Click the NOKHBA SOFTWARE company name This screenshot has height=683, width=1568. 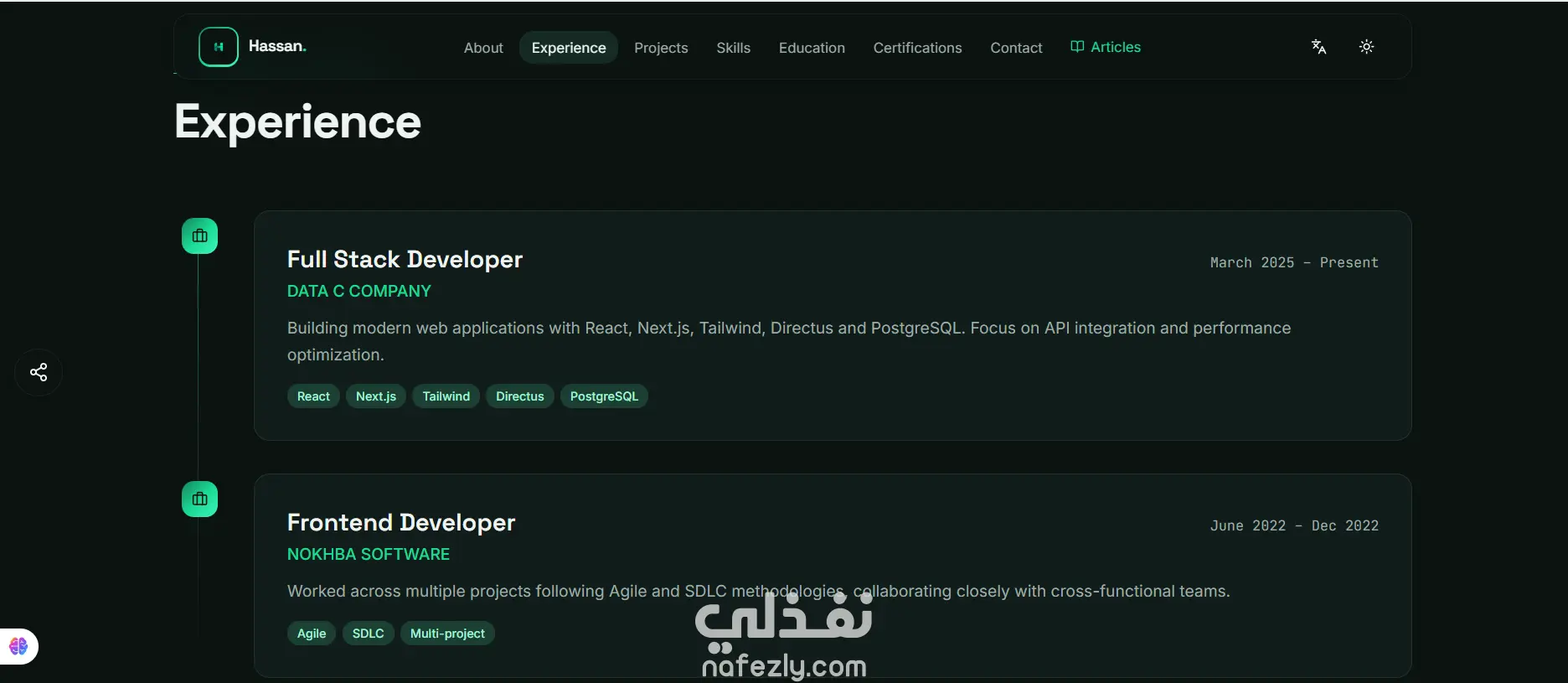click(369, 555)
